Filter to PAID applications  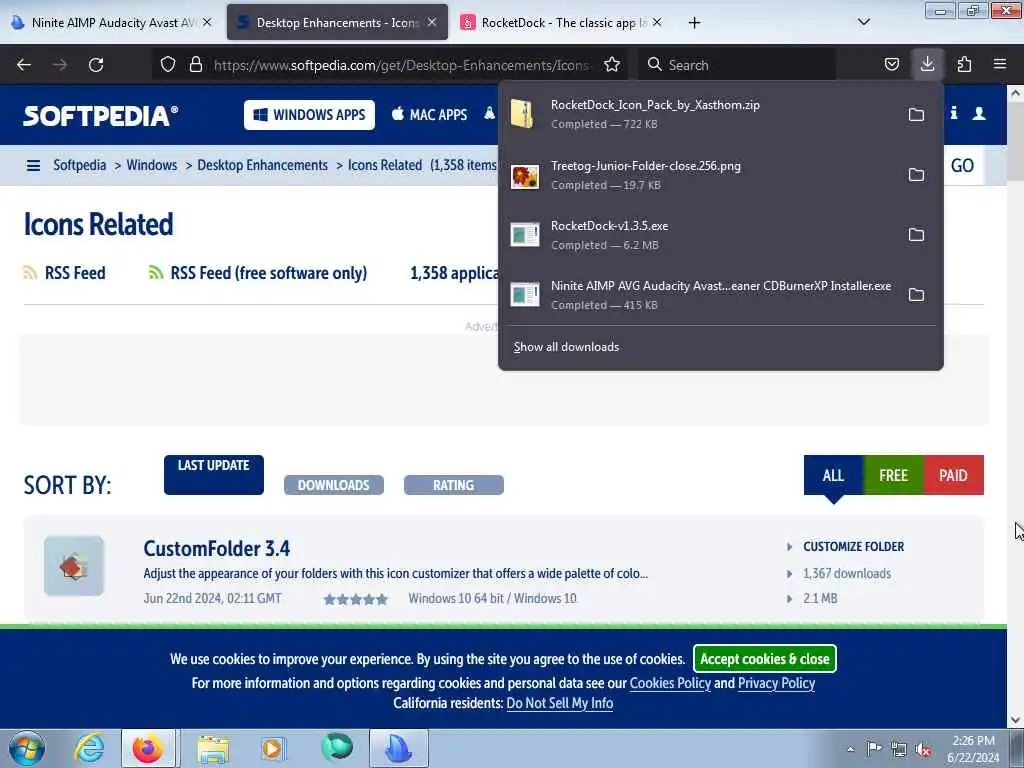coord(953,475)
